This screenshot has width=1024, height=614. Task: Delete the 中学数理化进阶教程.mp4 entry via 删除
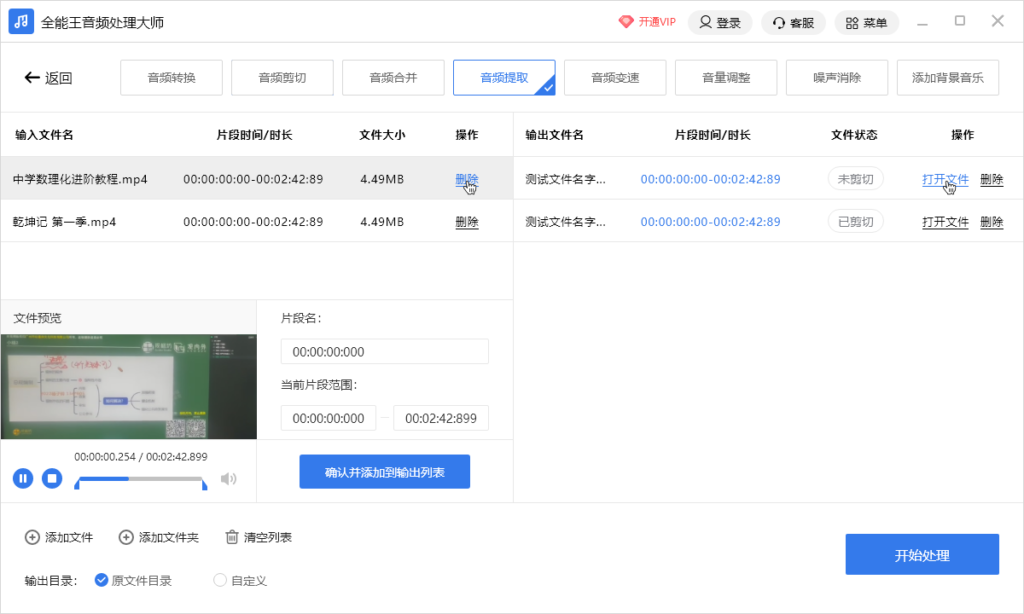[x=466, y=178]
